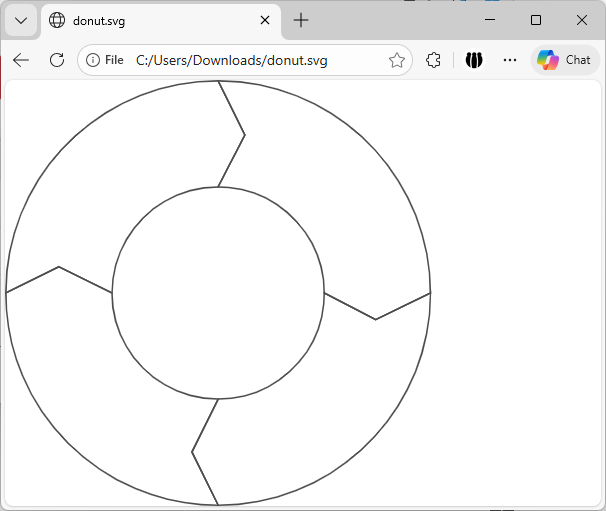The height and width of the screenshot is (511, 606).
Task: Open the browser profile avatar
Action: pyautogui.click(x=474, y=60)
